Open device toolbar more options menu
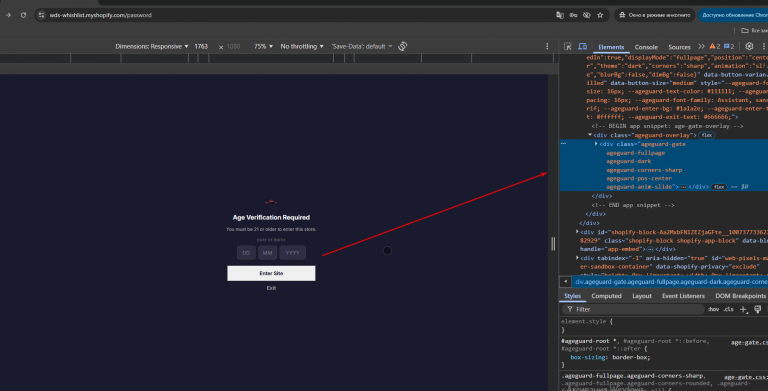 click(547, 46)
